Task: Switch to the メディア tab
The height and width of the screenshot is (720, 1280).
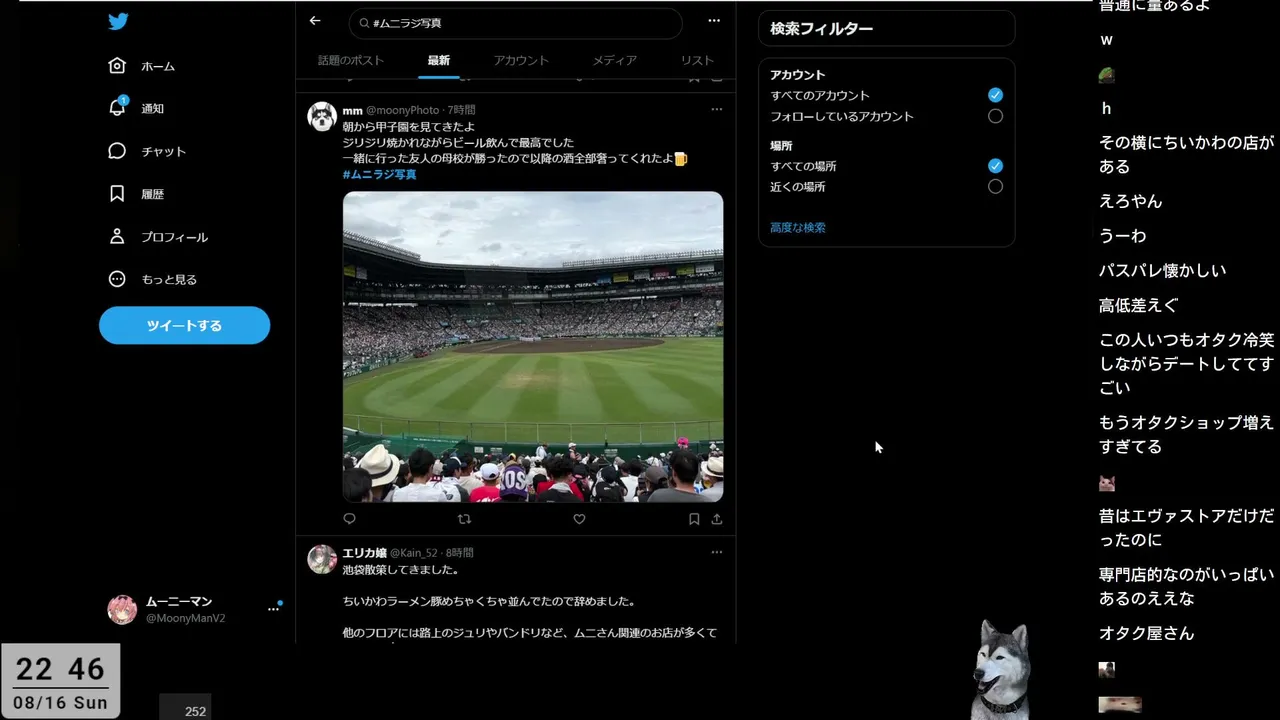Action: pos(614,60)
